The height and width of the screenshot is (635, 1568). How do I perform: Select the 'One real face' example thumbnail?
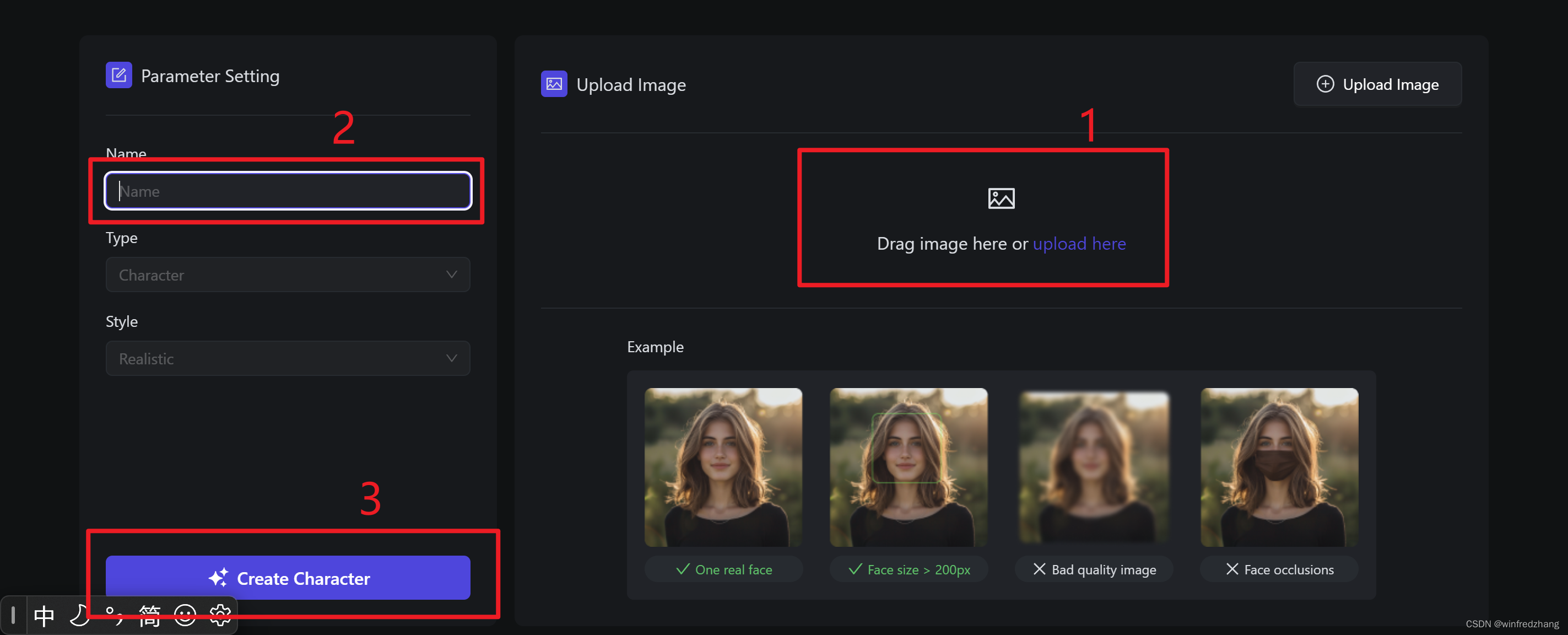723,467
